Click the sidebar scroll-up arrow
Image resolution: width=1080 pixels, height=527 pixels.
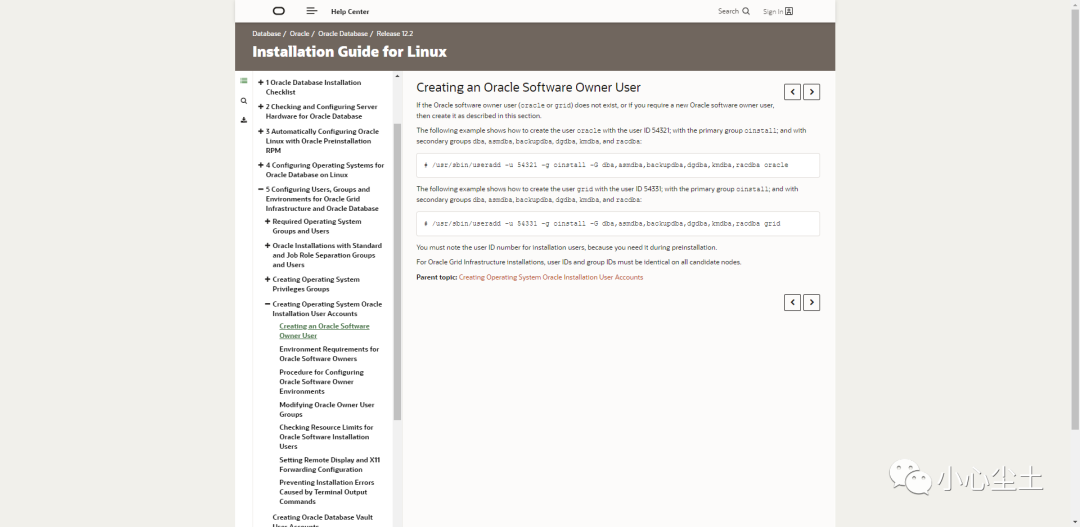click(397, 76)
